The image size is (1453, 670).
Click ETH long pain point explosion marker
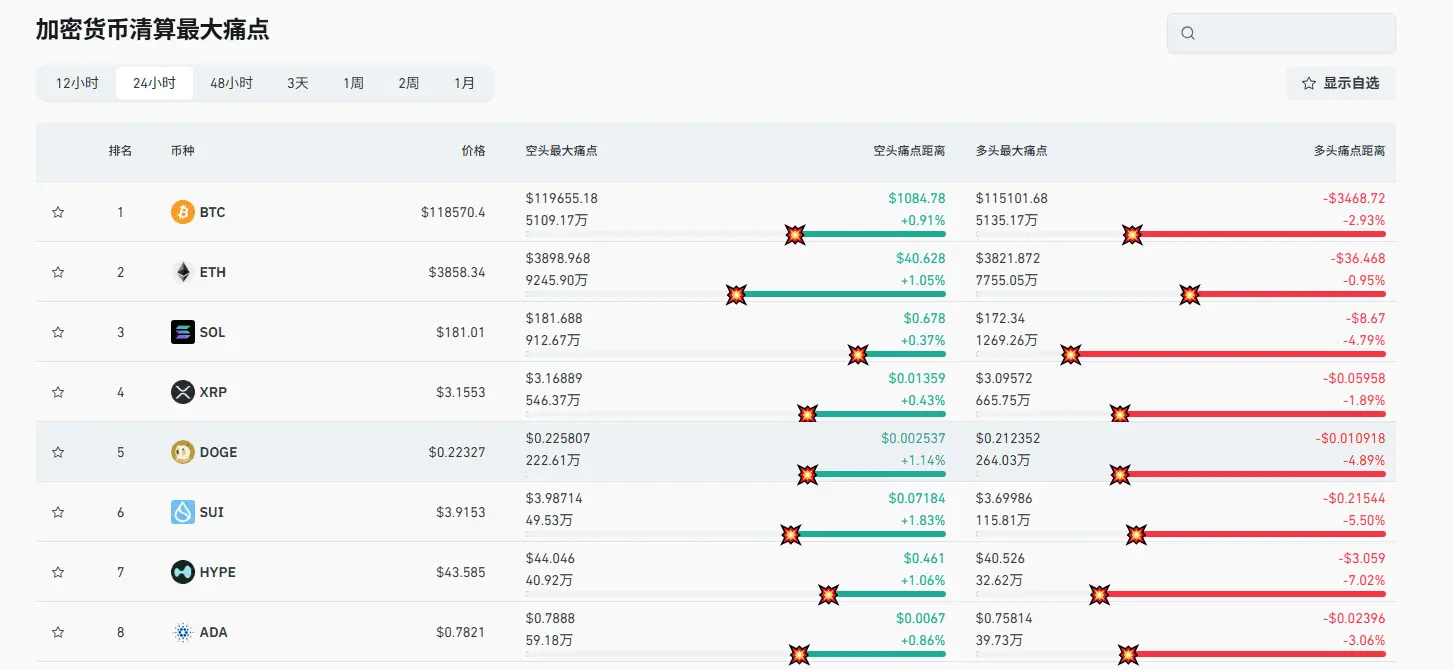click(x=1190, y=295)
